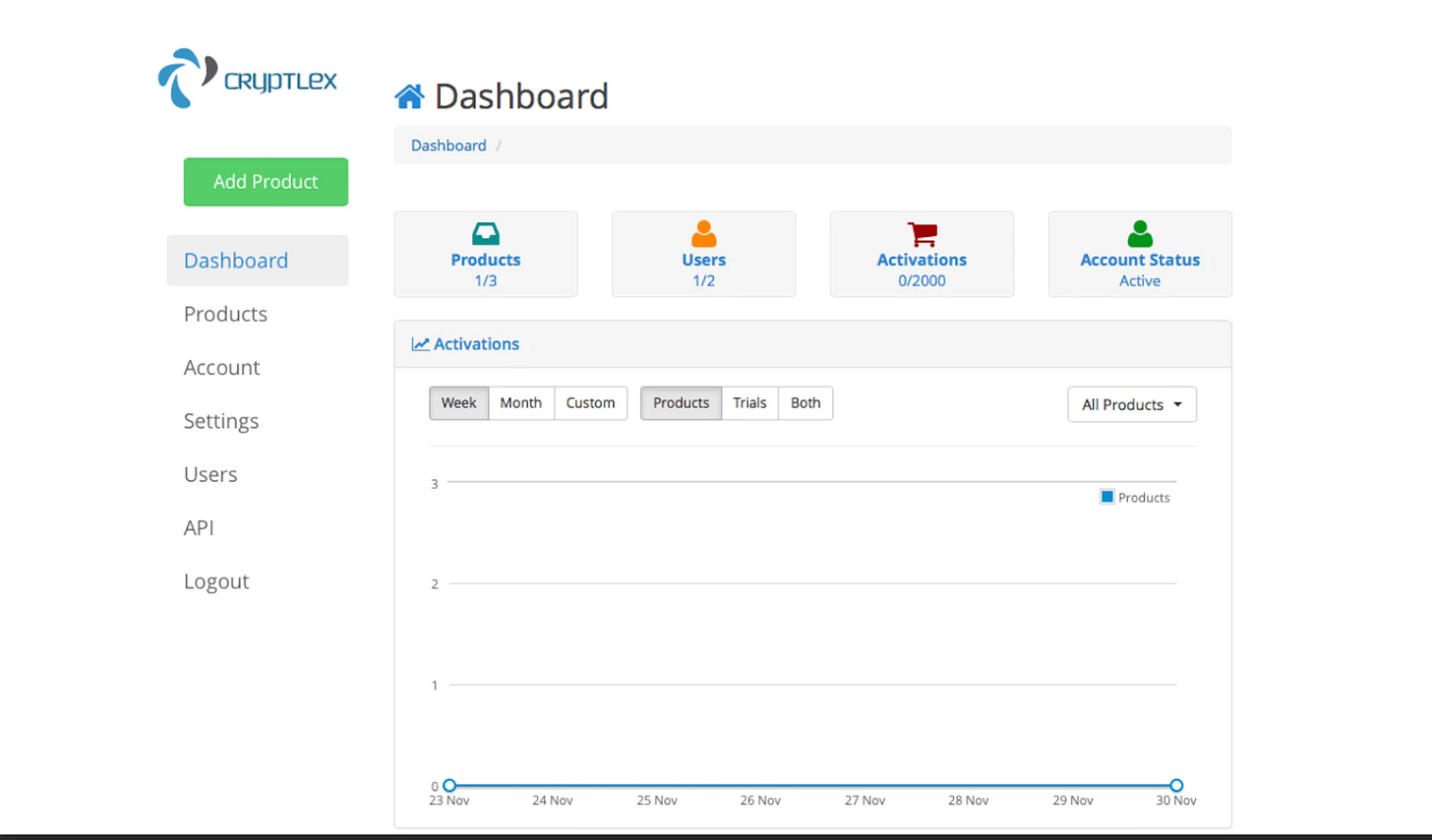Image resolution: width=1432 pixels, height=840 pixels.
Task: Click the 30 Nov data point on chart
Action: [x=1176, y=786]
